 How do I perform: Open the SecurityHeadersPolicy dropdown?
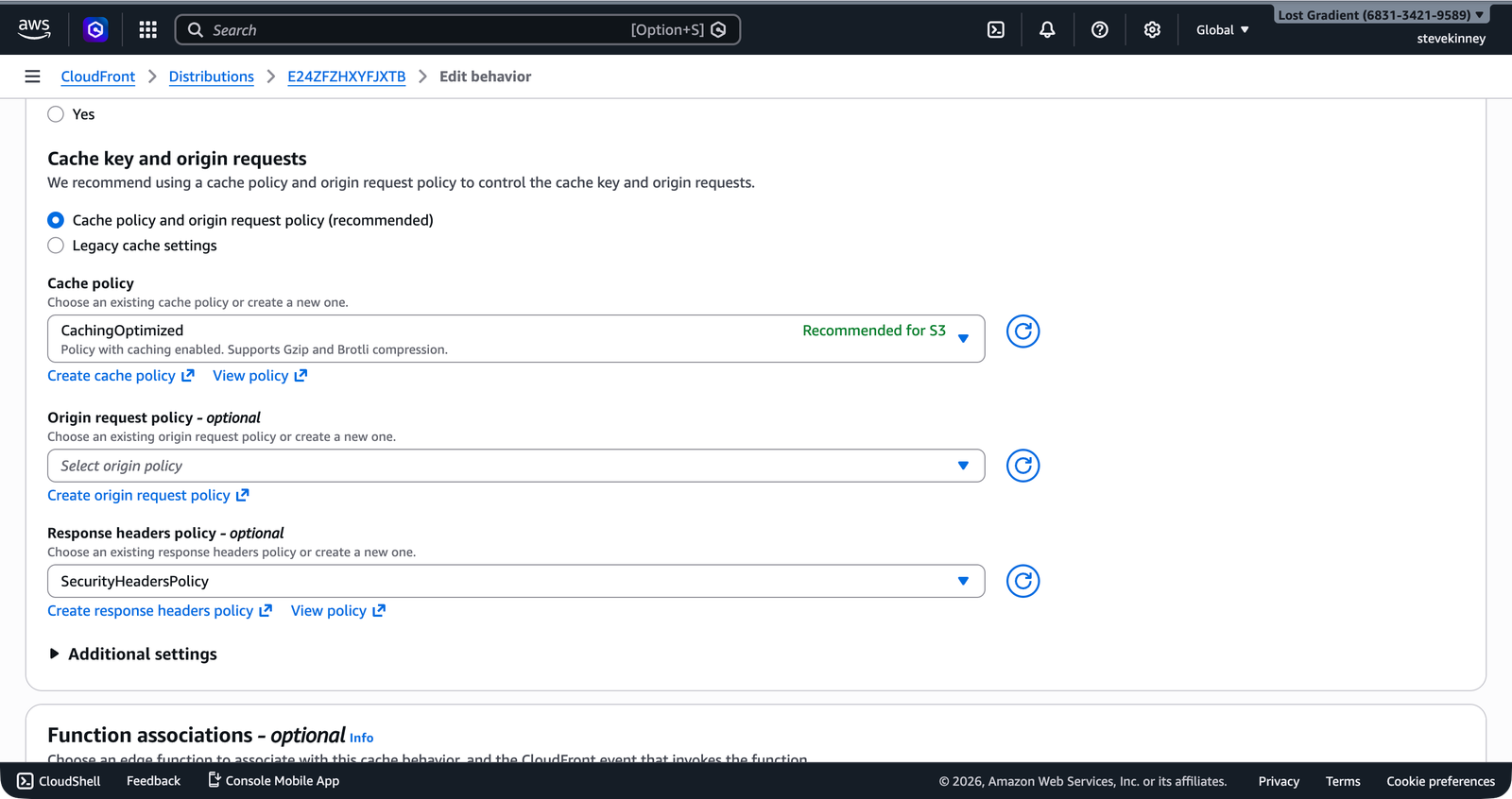click(x=516, y=581)
